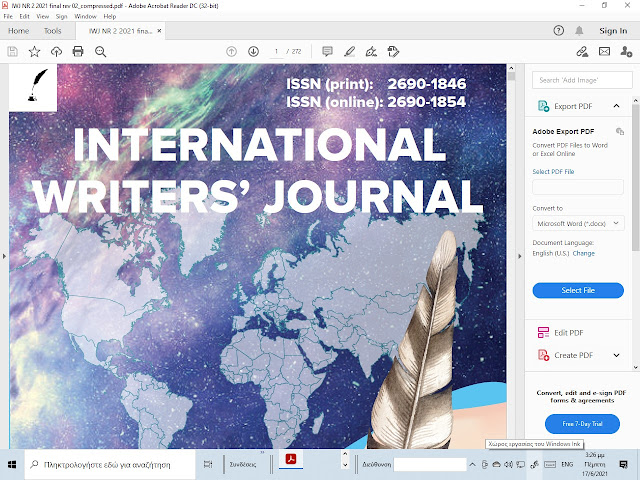Click the Save file icon
The image size is (640, 480).
(x=13, y=51)
